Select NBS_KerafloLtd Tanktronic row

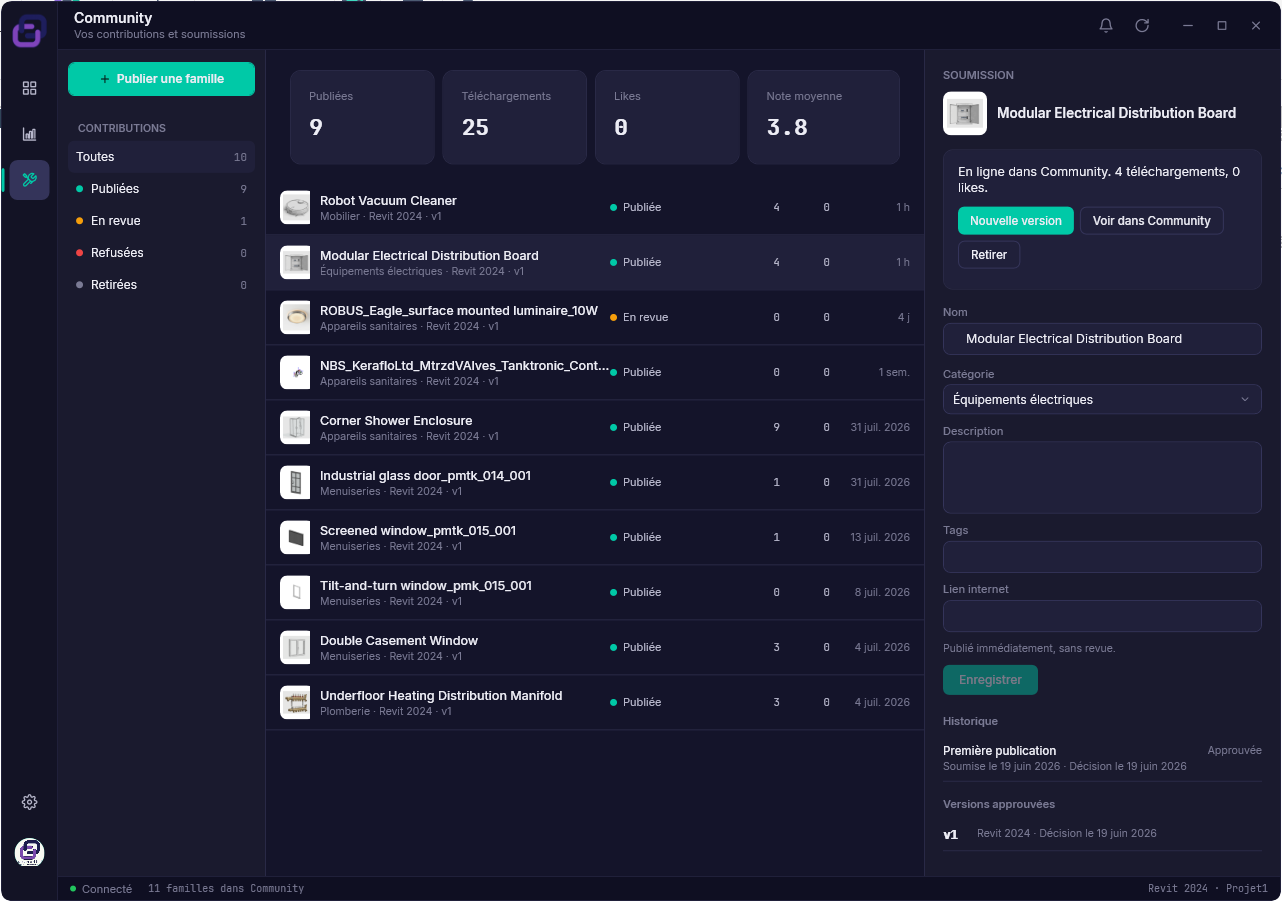(x=595, y=372)
